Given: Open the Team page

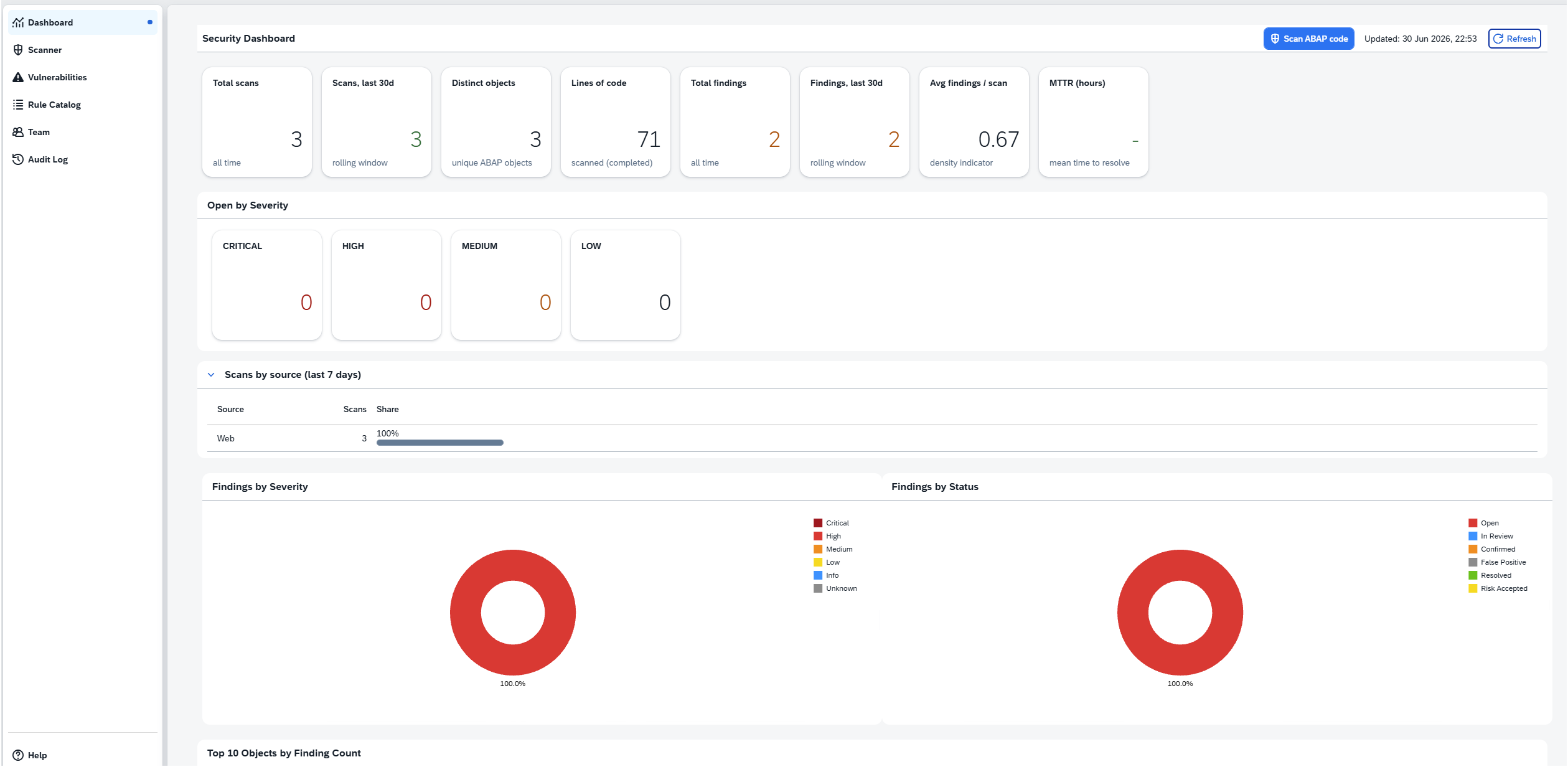Looking at the screenshot, I should coord(83,132).
